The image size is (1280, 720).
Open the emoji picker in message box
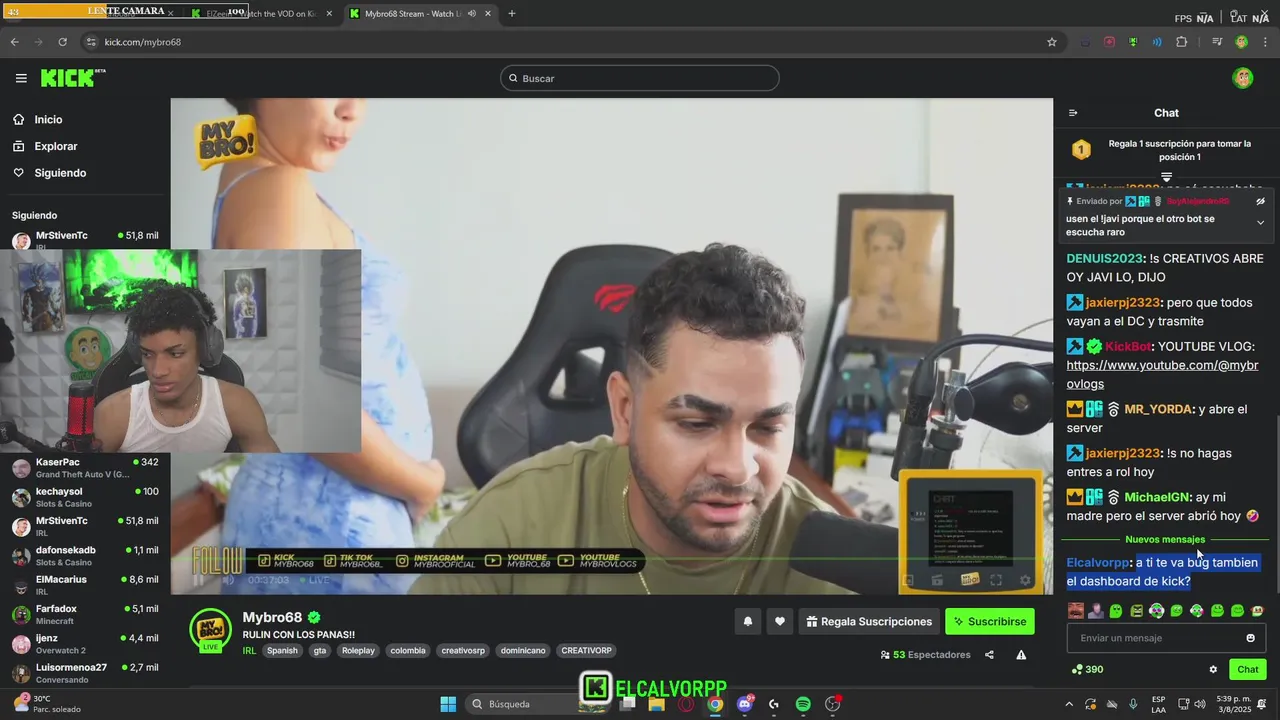[x=1250, y=638]
